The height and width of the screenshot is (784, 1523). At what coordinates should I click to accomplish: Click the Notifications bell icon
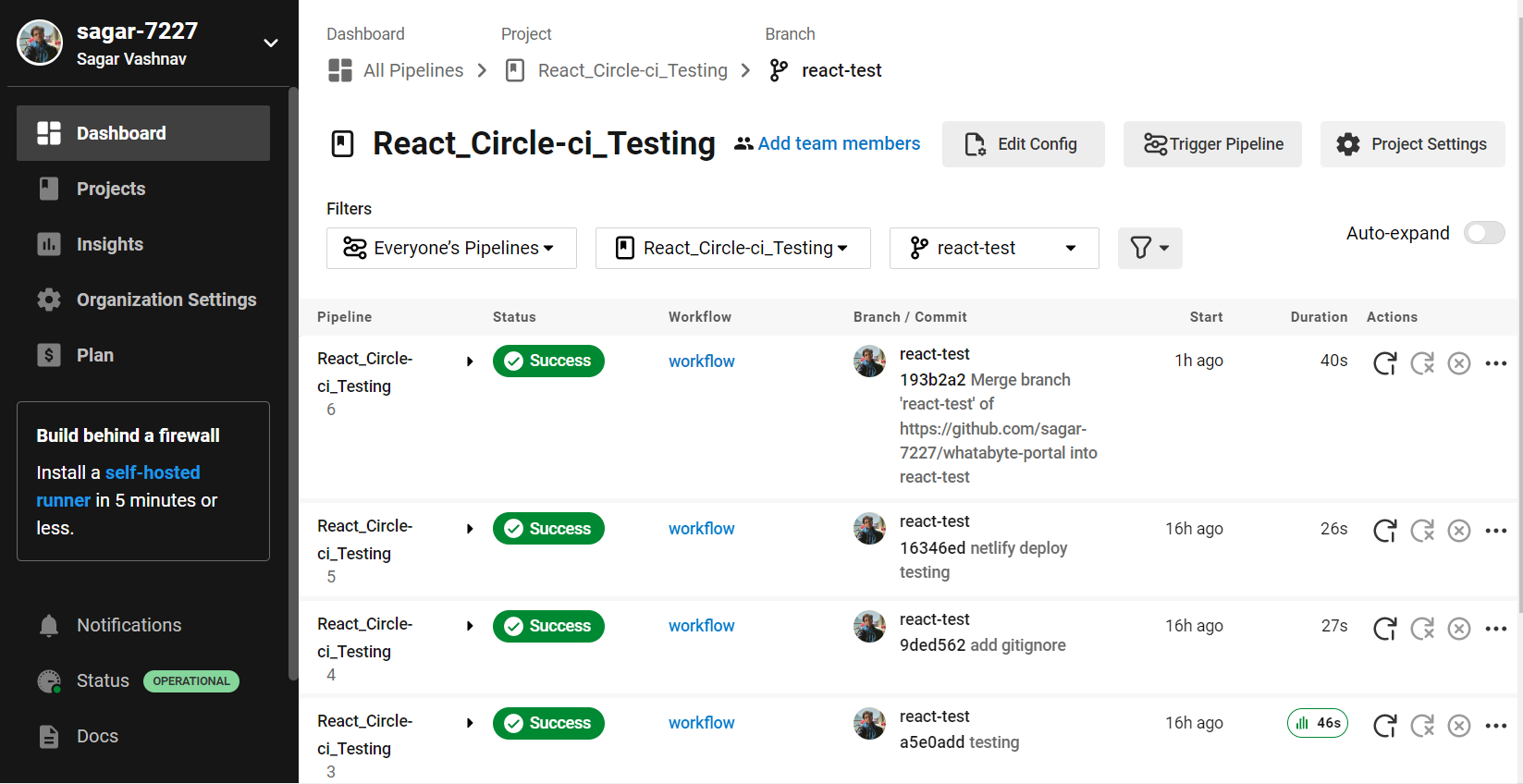pyautogui.click(x=49, y=626)
